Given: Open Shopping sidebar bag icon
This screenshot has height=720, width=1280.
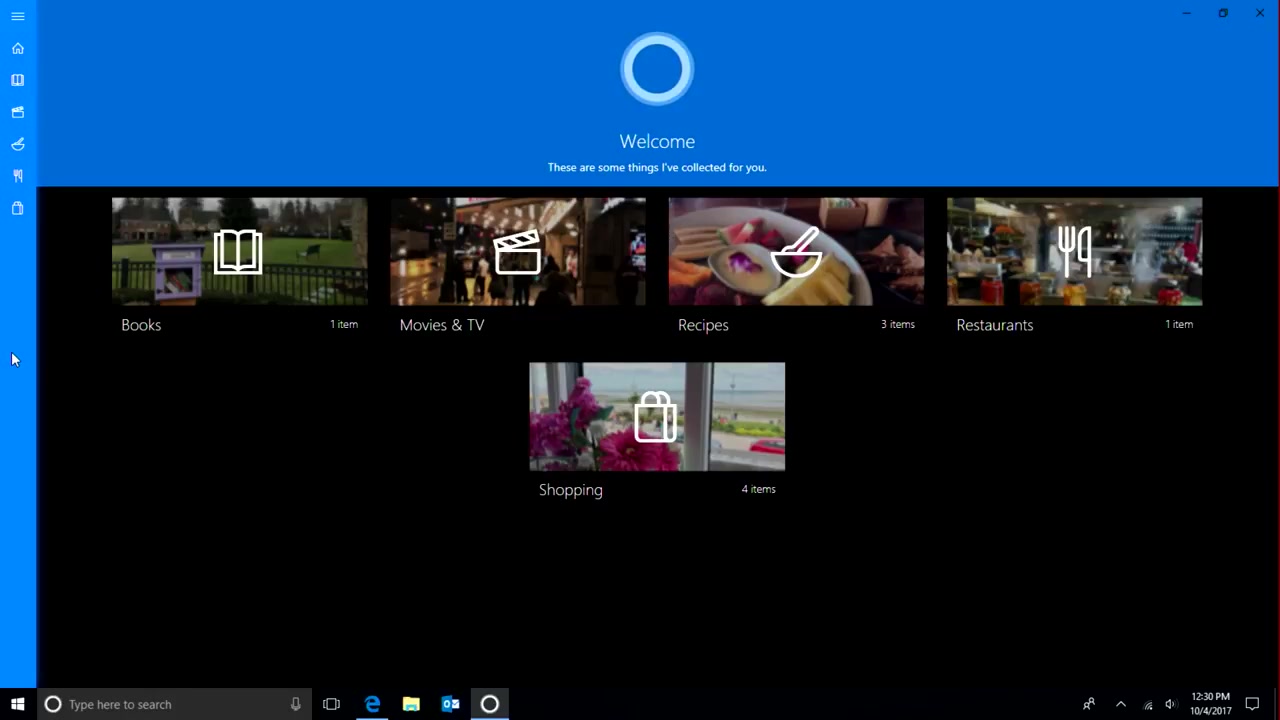Looking at the screenshot, I should (x=18, y=208).
